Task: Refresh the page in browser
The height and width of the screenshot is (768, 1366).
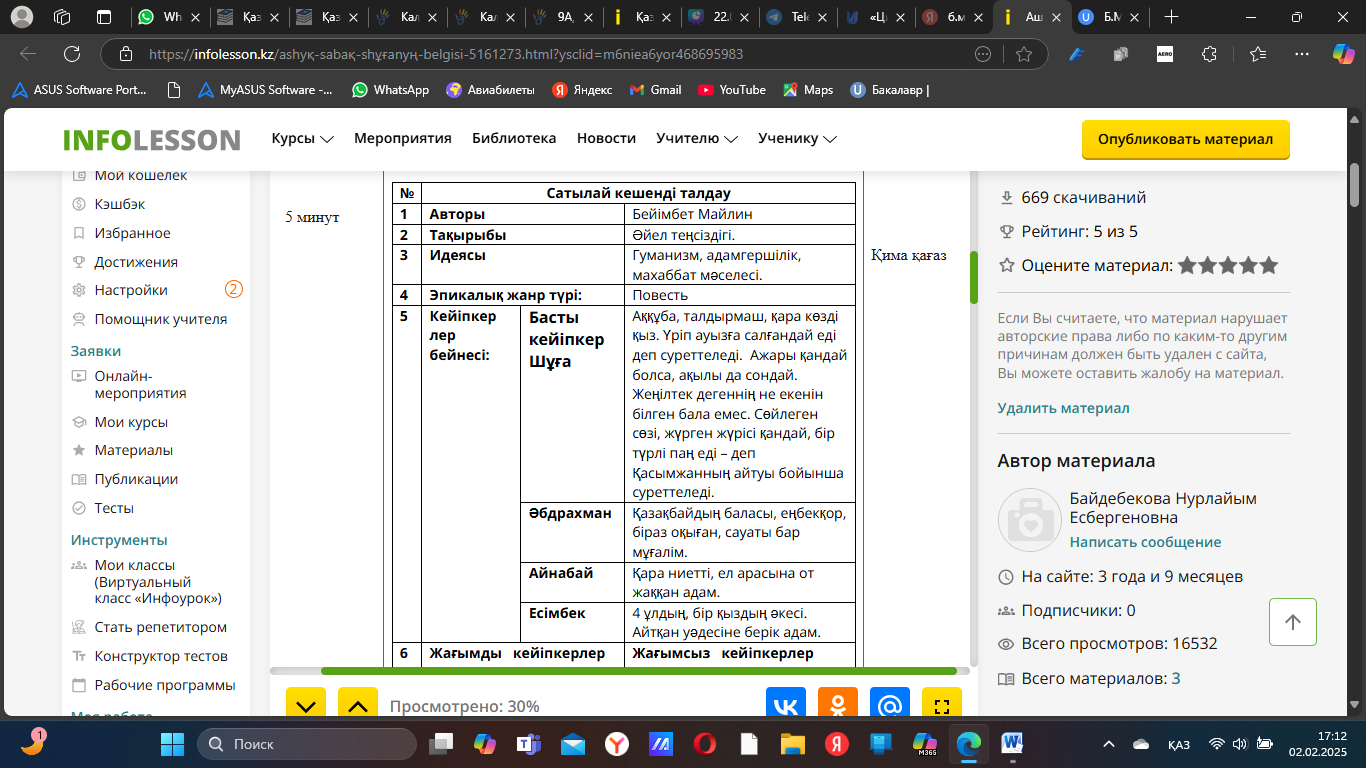Action: (72, 54)
